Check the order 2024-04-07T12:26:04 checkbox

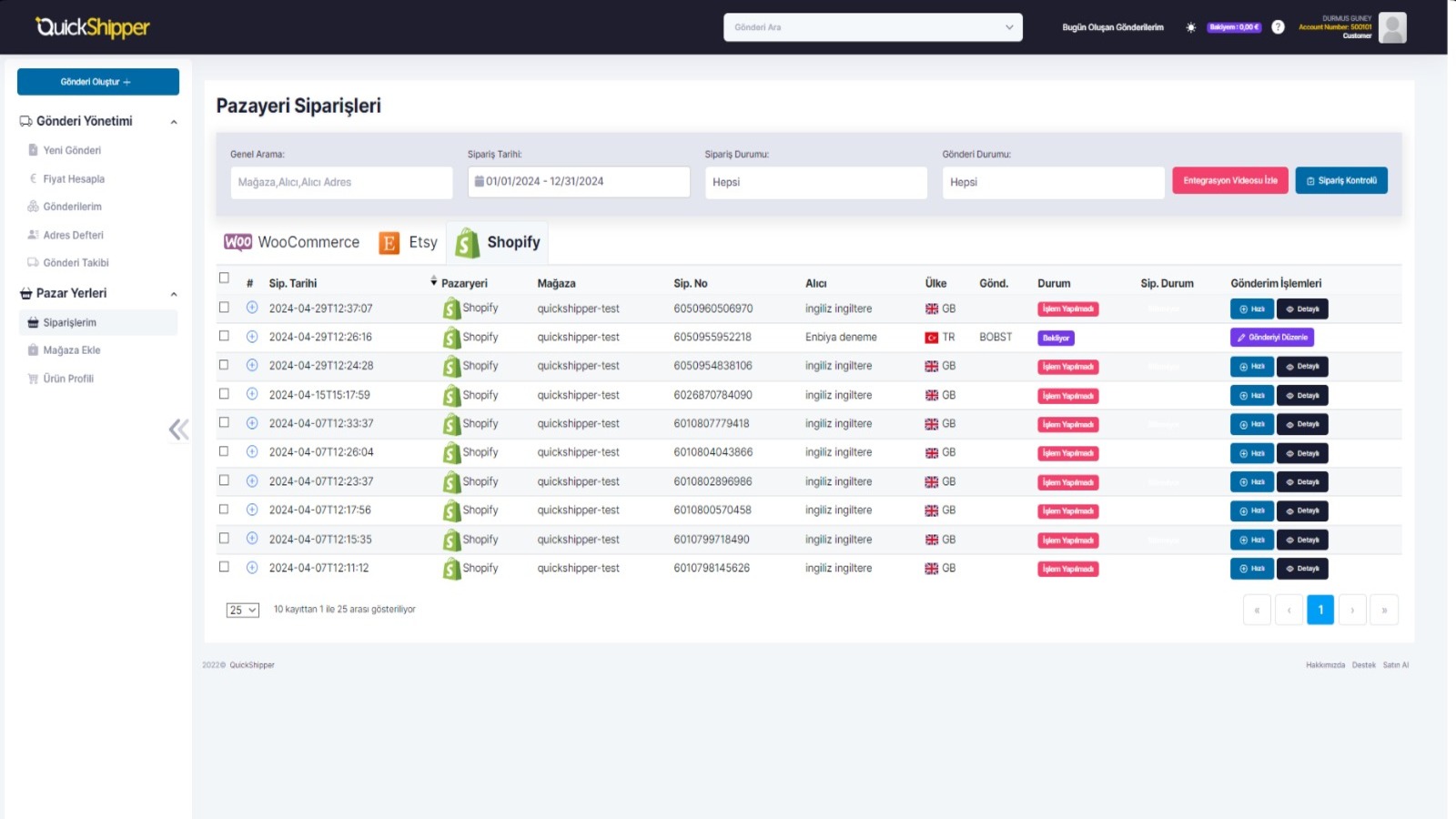[224, 451]
